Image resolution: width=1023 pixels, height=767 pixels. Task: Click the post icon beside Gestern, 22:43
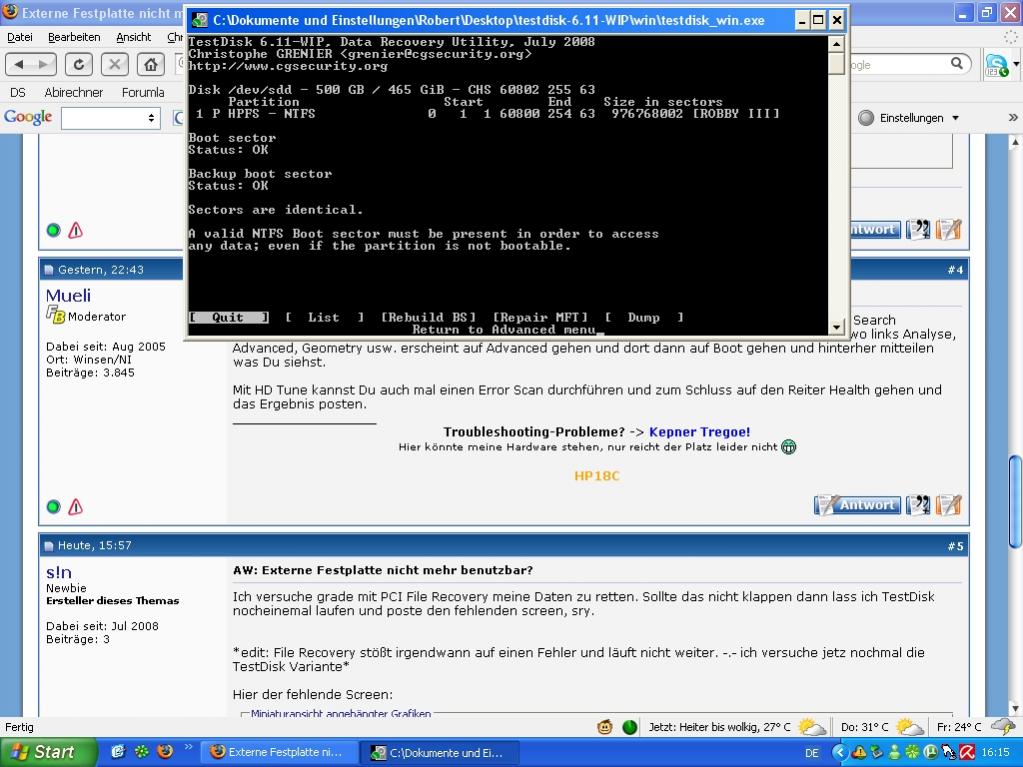[x=49, y=270]
